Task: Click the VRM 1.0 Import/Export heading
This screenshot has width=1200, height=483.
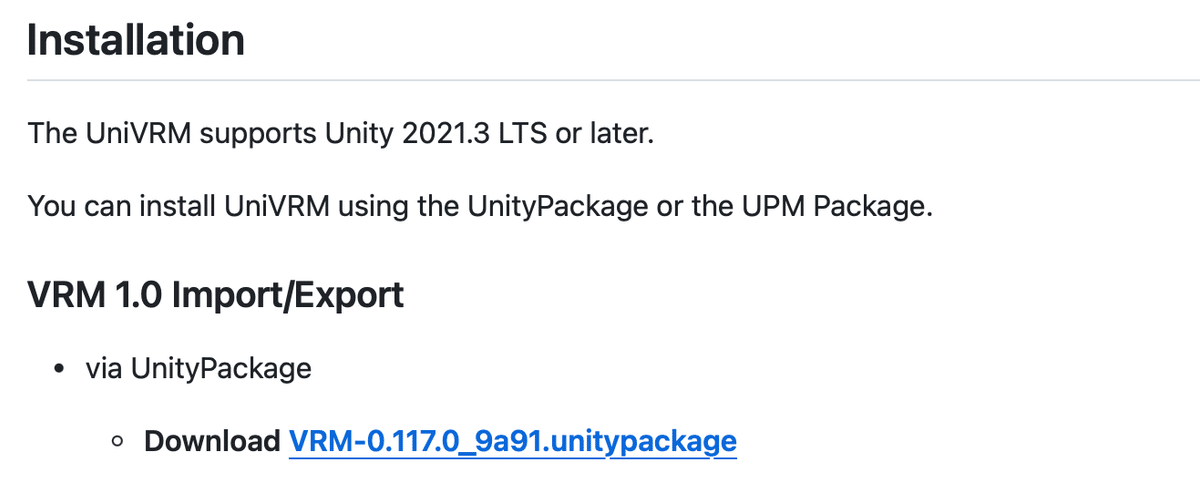Action: pyautogui.click(x=215, y=295)
